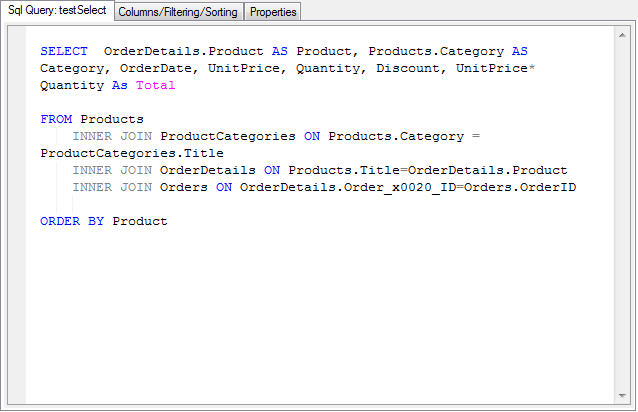This screenshot has width=638, height=412.
Task: Select the Sql Query: testSelect tab
Action: click(57, 11)
